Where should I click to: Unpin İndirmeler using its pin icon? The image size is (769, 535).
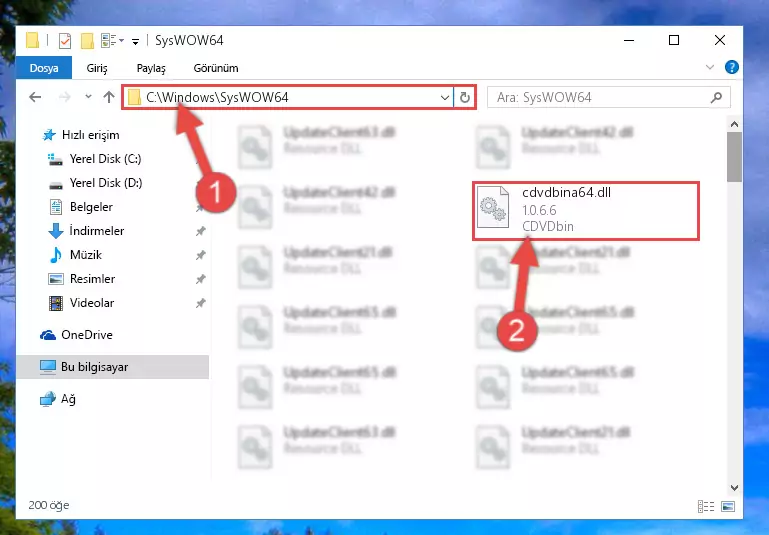201,231
